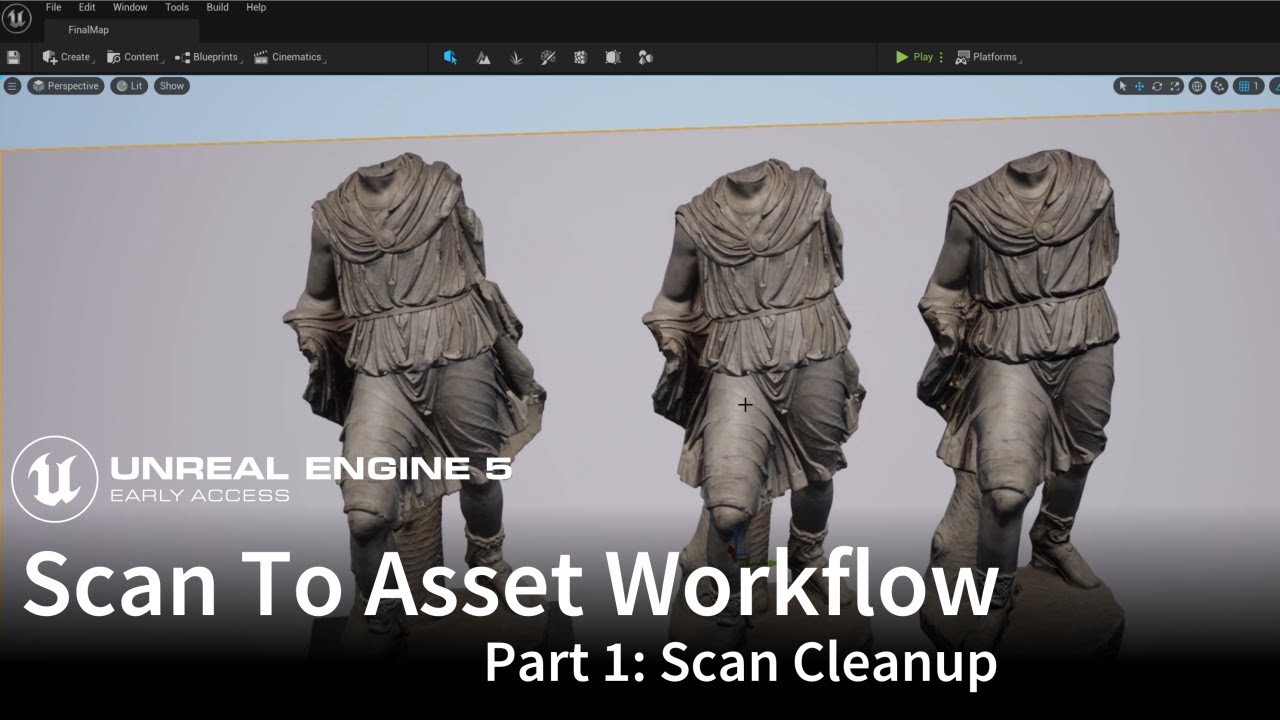Choose the rotate gizmo tool
The height and width of the screenshot is (720, 1280).
pyautogui.click(x=1157, y=86)
